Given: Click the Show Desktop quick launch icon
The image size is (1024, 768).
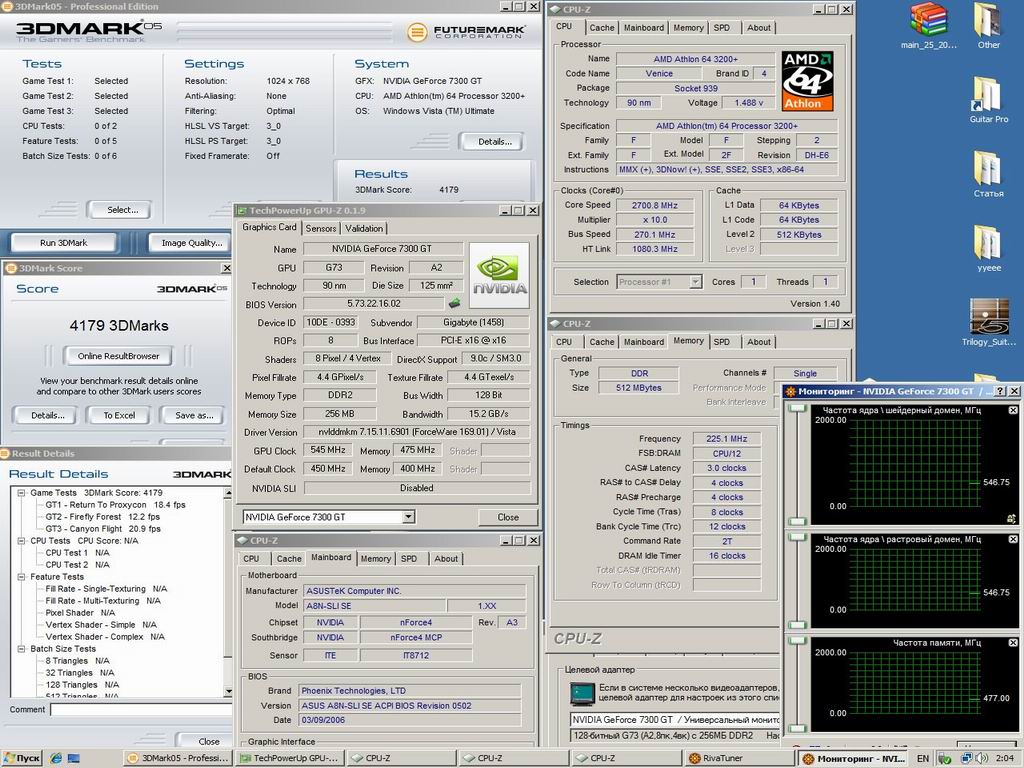Looking at the screenshot, I should 74,758.
